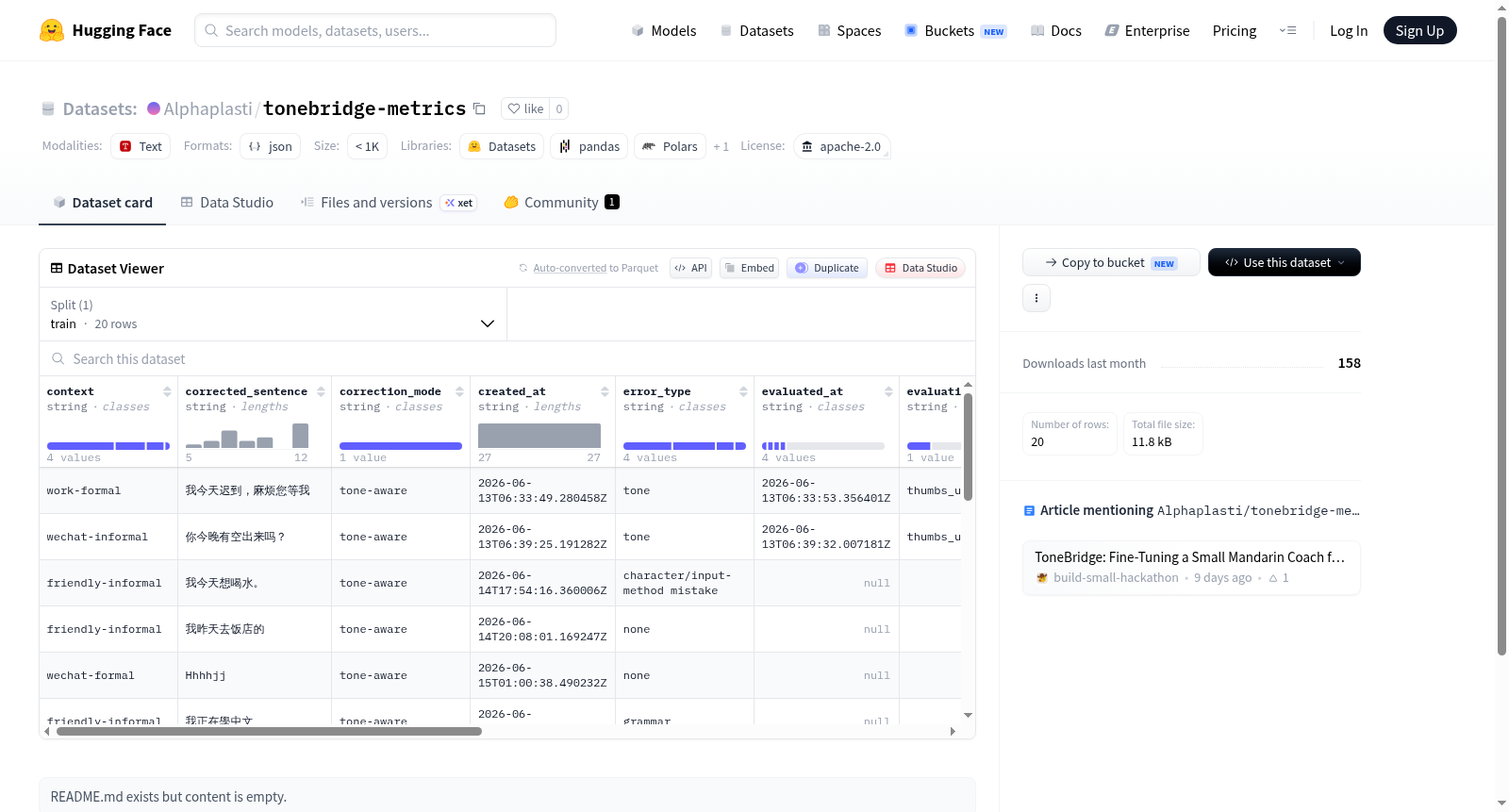Click the table's scroll-down arrow
1509x812 pixels.
(968, 715)
